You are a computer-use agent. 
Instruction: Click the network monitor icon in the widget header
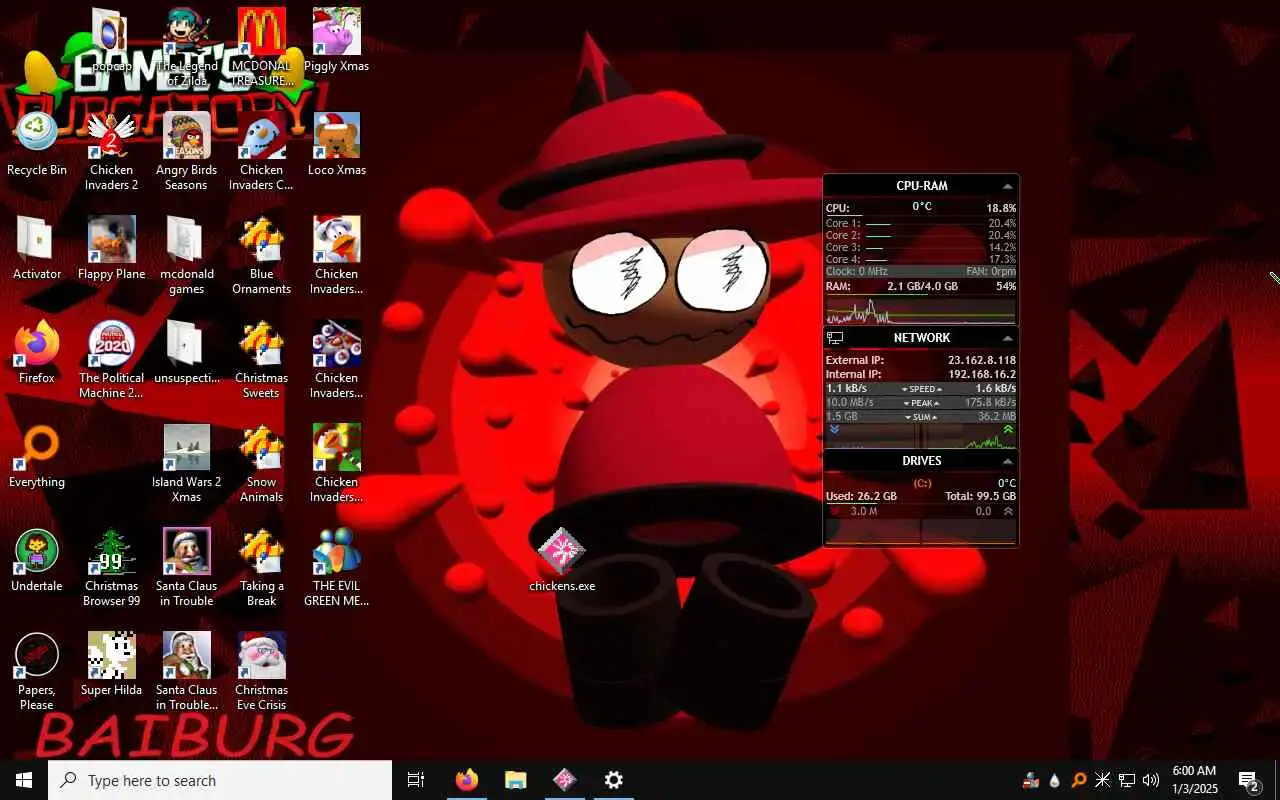pyautogui.click(x=835, y=338)
